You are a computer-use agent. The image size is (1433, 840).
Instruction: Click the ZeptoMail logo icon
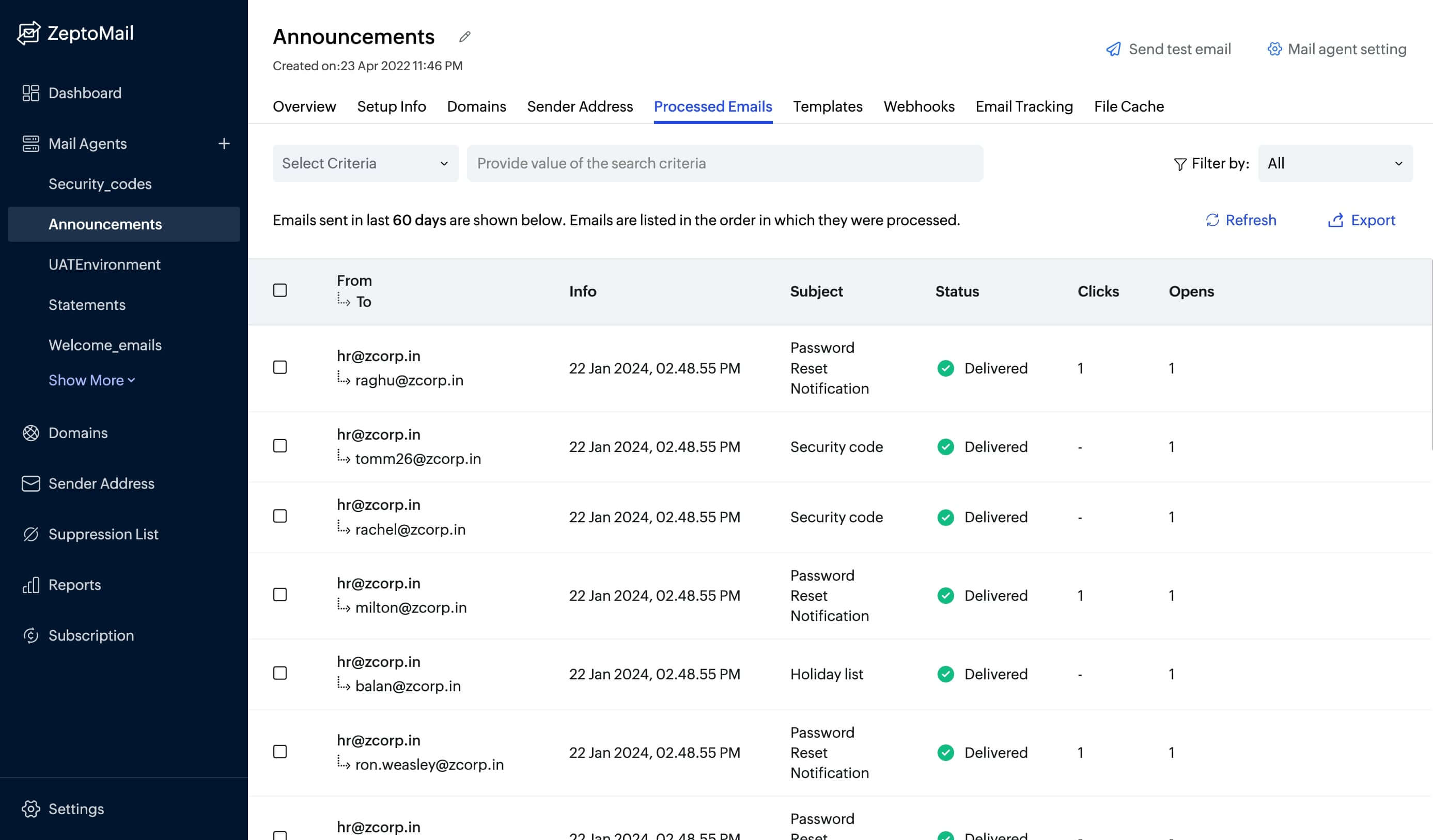pos(28,33)
